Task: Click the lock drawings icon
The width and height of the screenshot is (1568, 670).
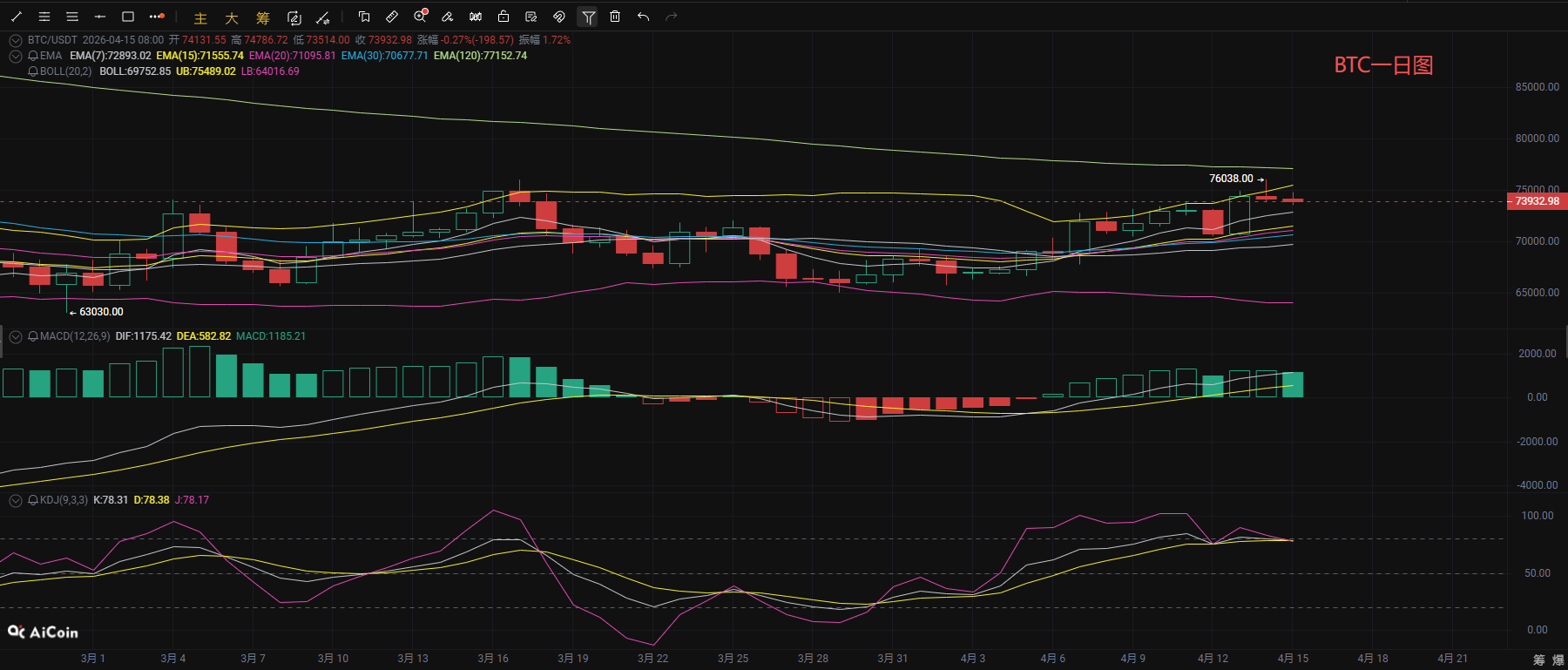Action: (504, 17)
